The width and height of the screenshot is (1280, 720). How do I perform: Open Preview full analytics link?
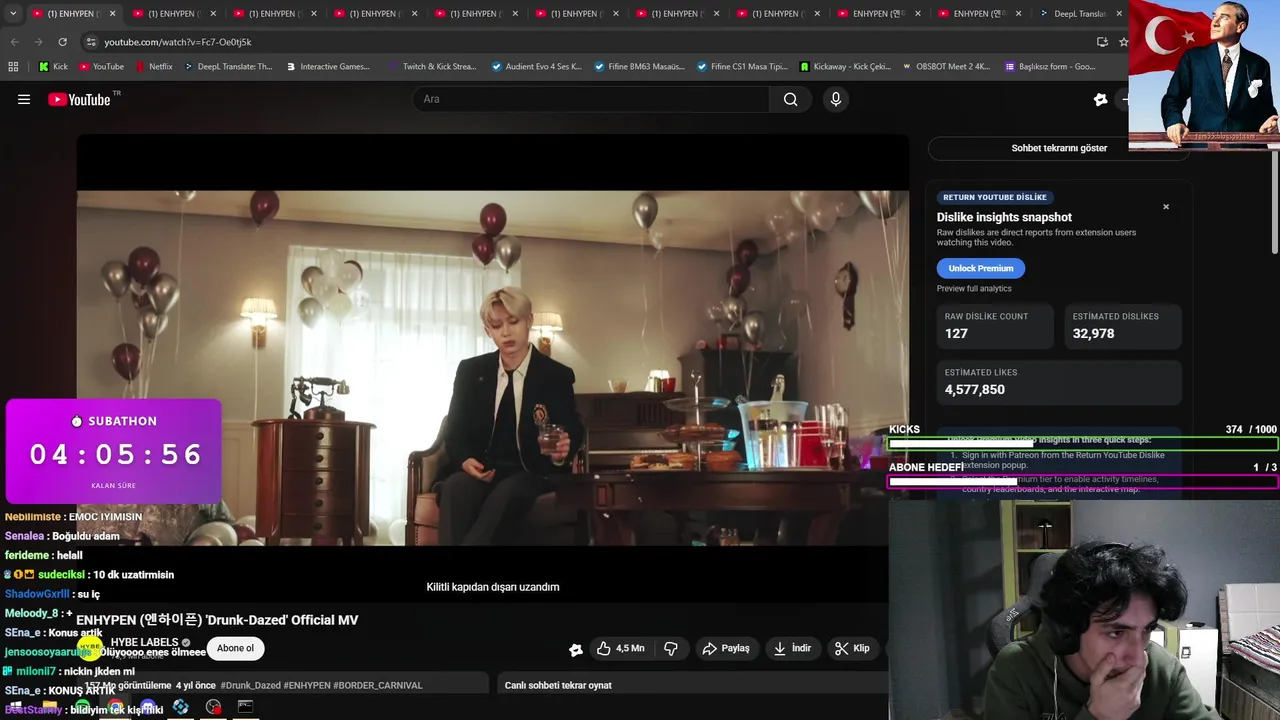(974, 288)
